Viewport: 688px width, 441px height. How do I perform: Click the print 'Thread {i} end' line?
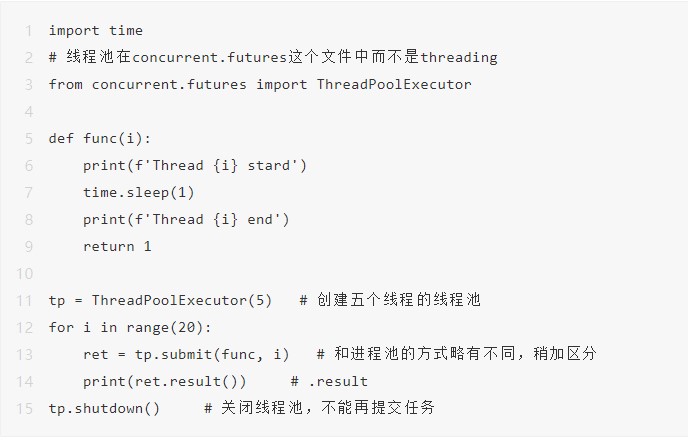(x=186, y=219)
